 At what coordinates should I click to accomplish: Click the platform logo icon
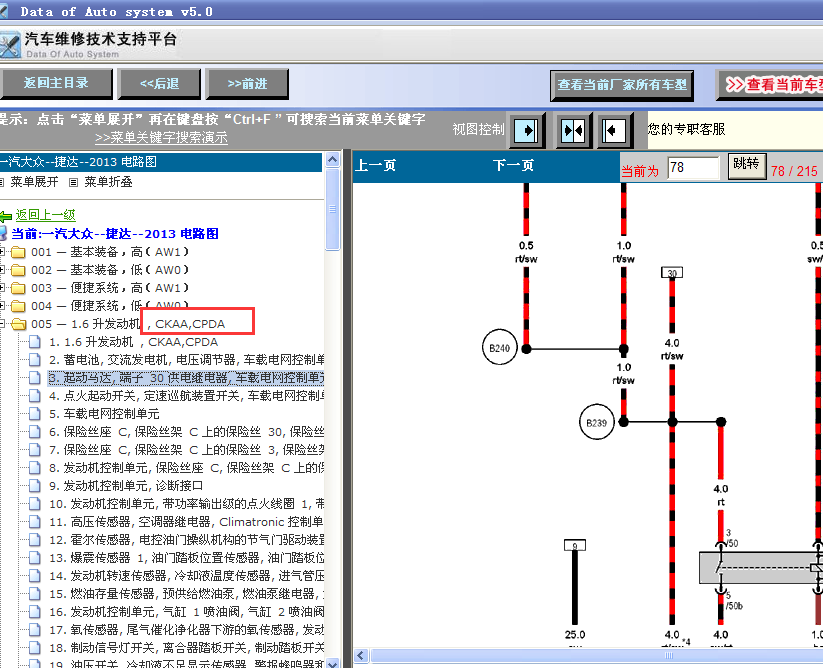[10, 45]
